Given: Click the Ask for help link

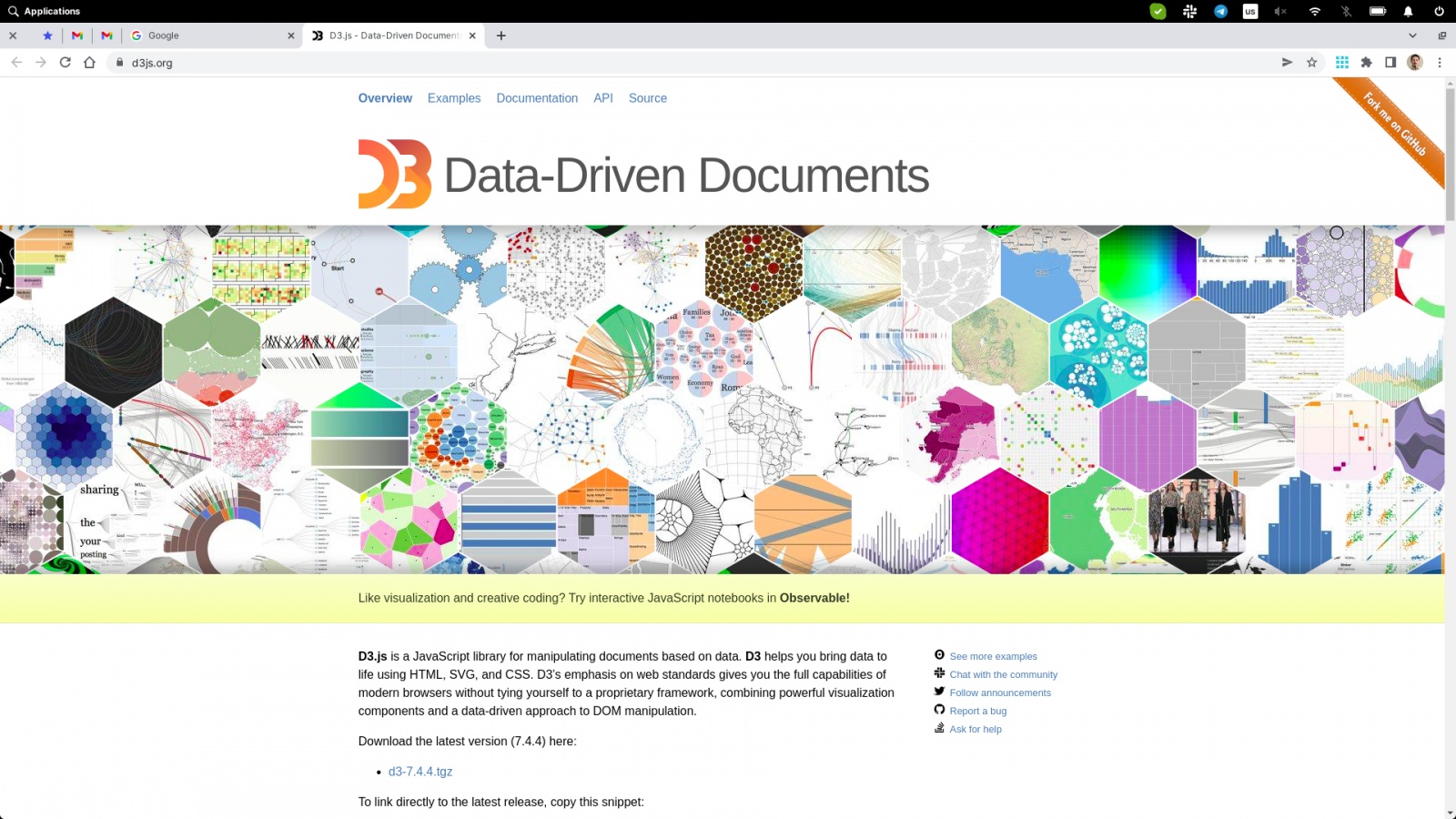Looking at the screenshot, I should tap(976, 729).
